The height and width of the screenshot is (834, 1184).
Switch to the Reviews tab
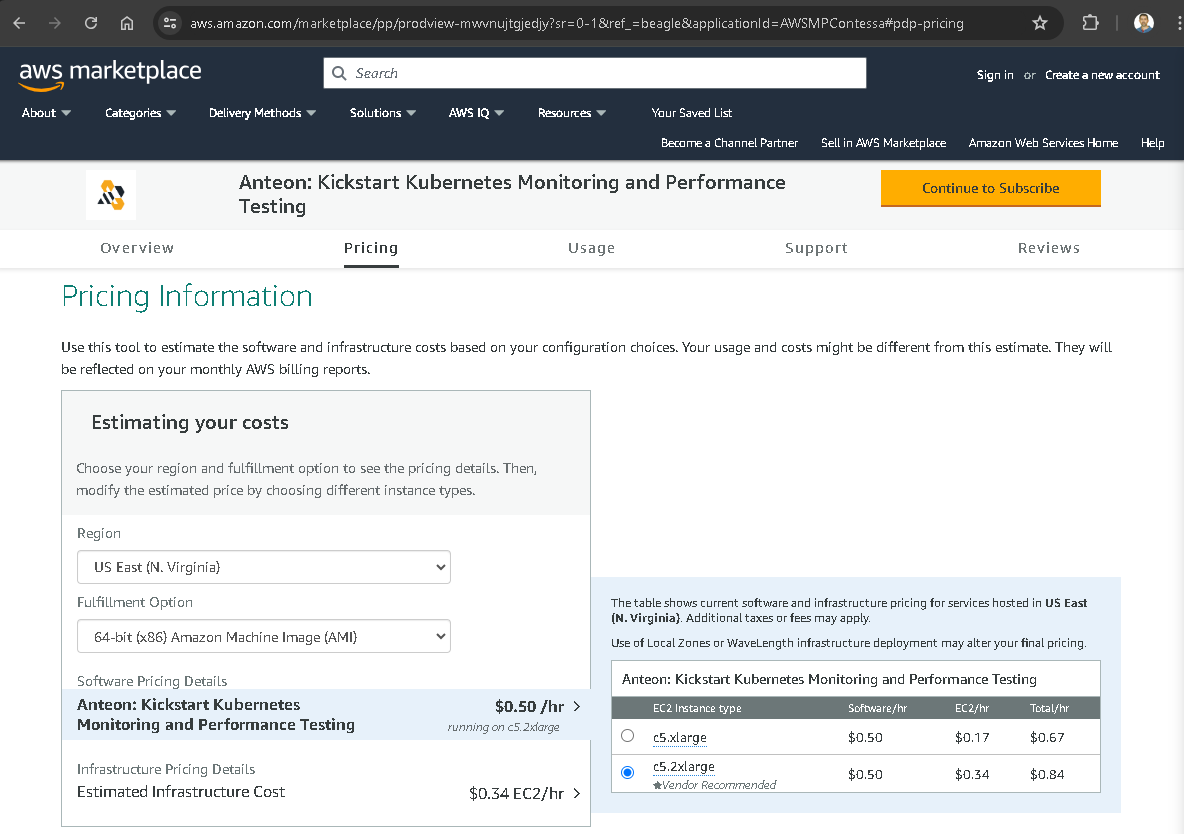click(1048, 248)
